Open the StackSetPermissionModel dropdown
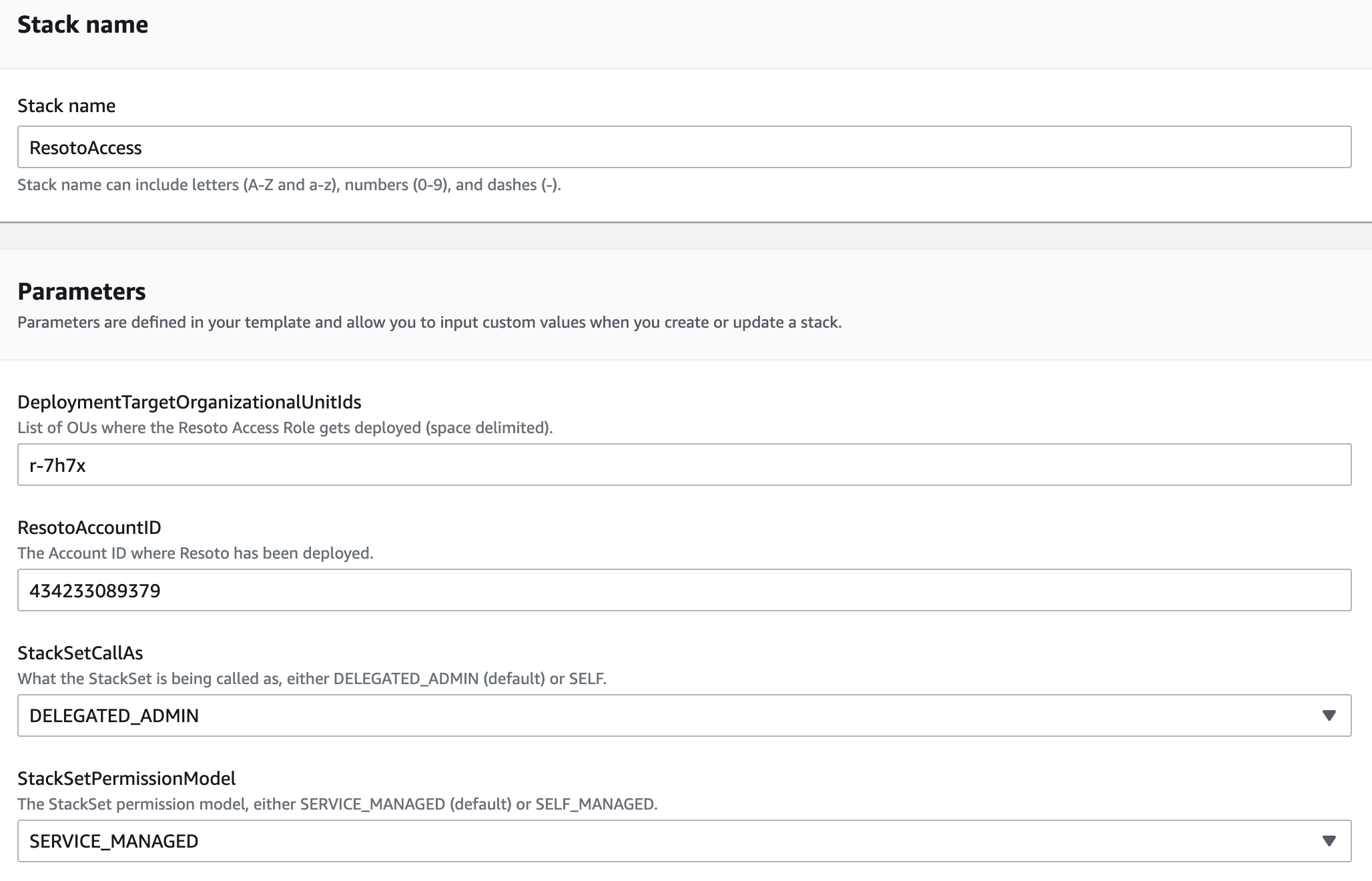The height and width of the screenshot is (881, 1372). (x=684, y=841)
